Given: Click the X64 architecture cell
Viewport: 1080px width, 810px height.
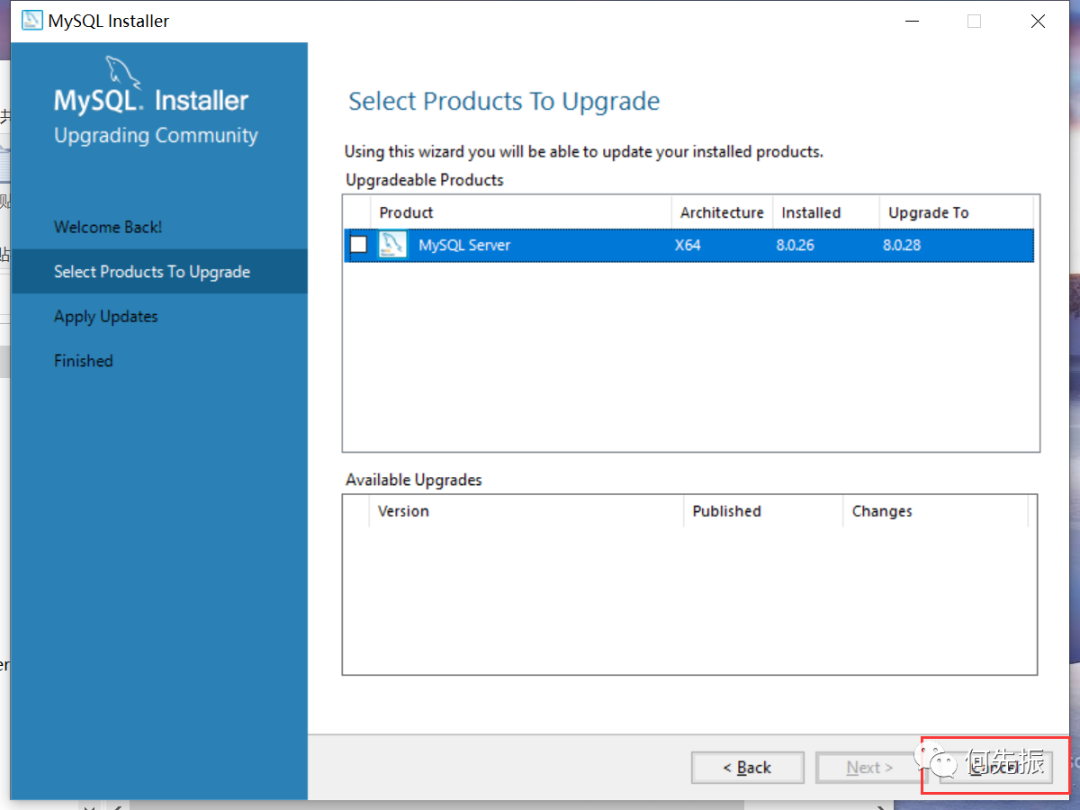Looking at the screenshot, I should coord(687,245).
